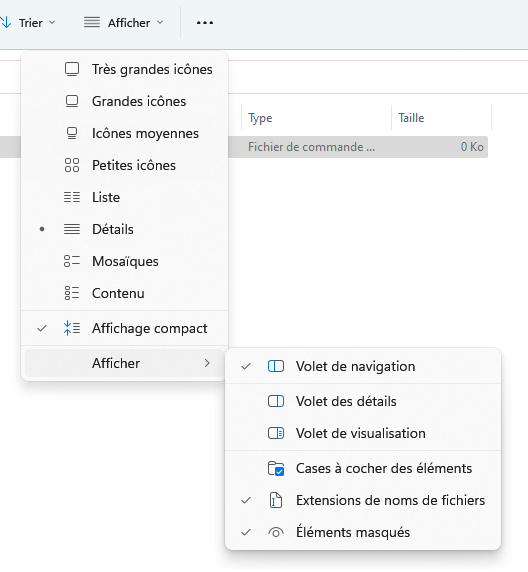Select the Très grandes icônes view icon
Viewport: 528px width, 572px height.
pos(72,69)
